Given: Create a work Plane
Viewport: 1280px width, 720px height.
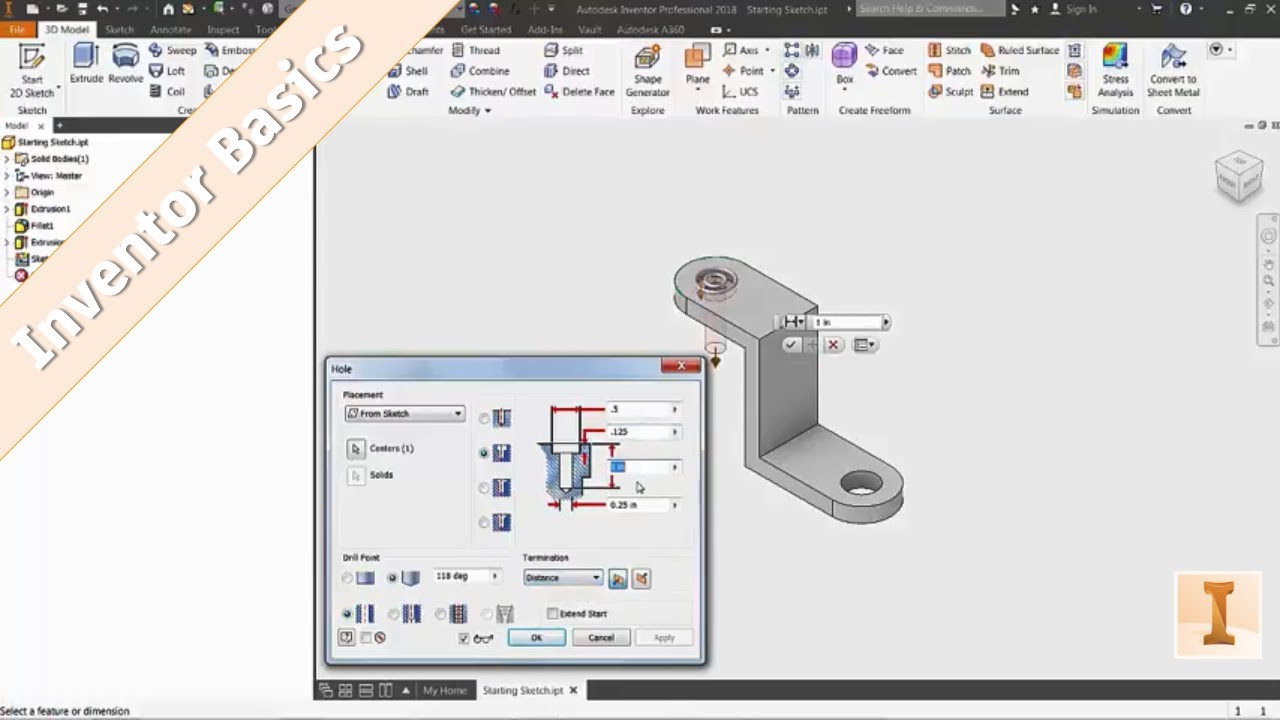Looking at the screenshot, I should (x=698, y=66).
